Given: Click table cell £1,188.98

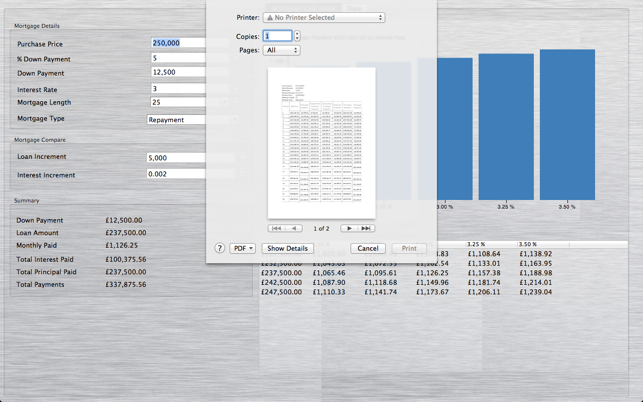Looking at the screenshot, I should (x=536, y=273).
